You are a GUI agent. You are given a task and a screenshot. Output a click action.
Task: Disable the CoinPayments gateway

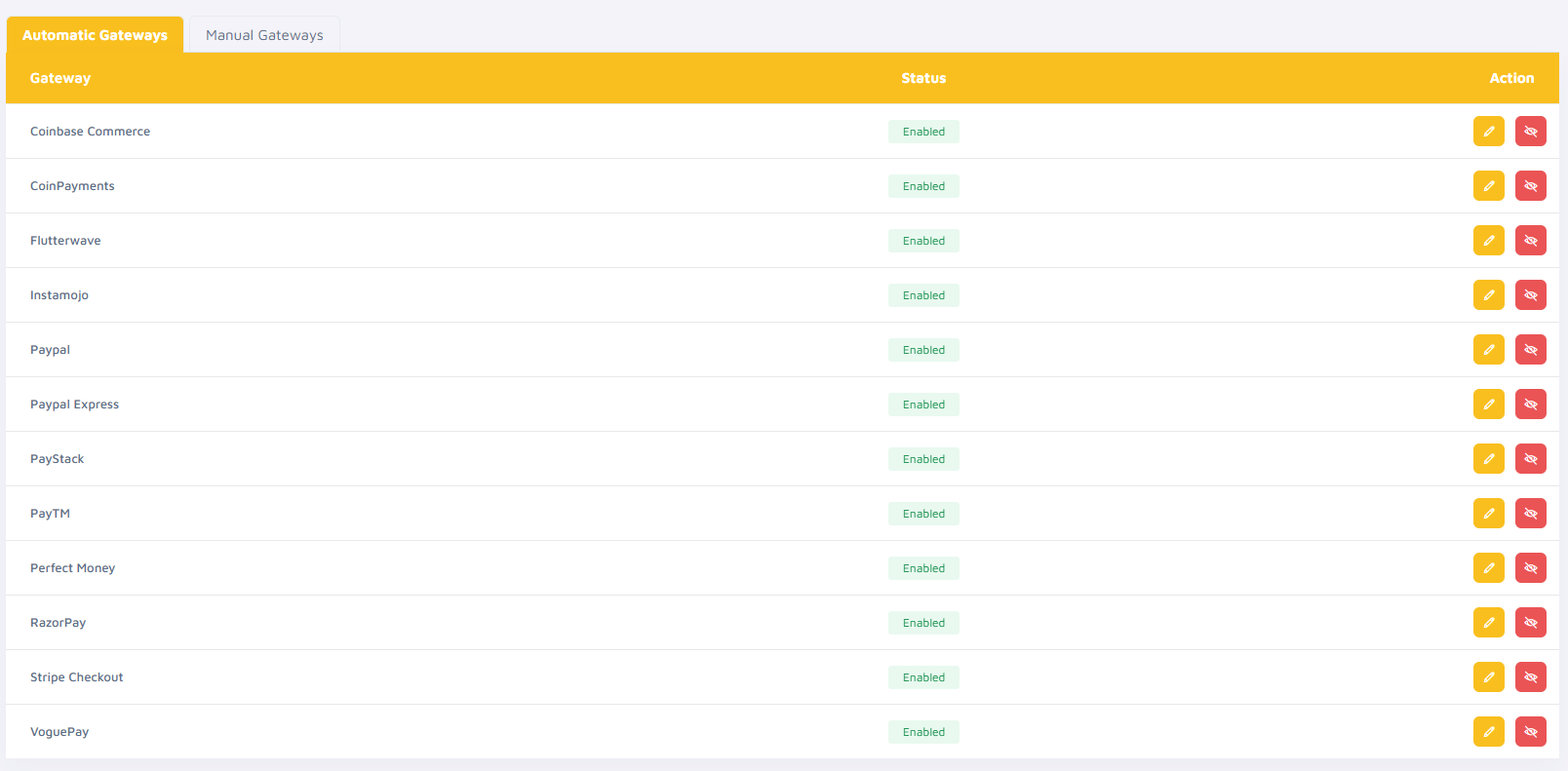coord(1530,186)
